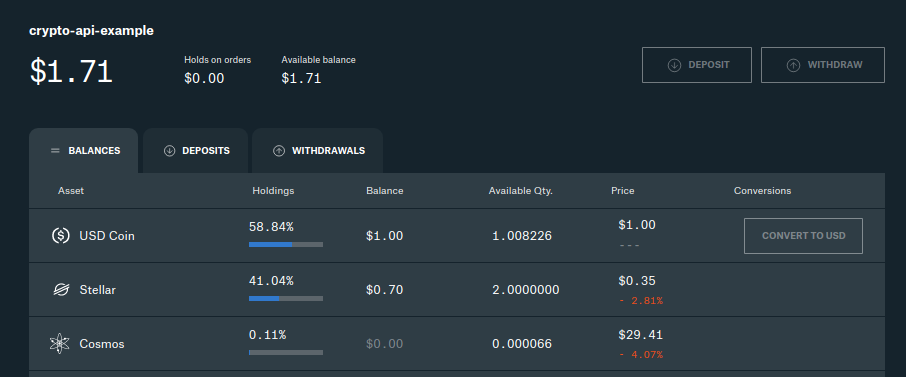This screenshot has width=906, height=377.
Task: Click the down-arrow icon in Deposit button
Action: click(674, 65)
